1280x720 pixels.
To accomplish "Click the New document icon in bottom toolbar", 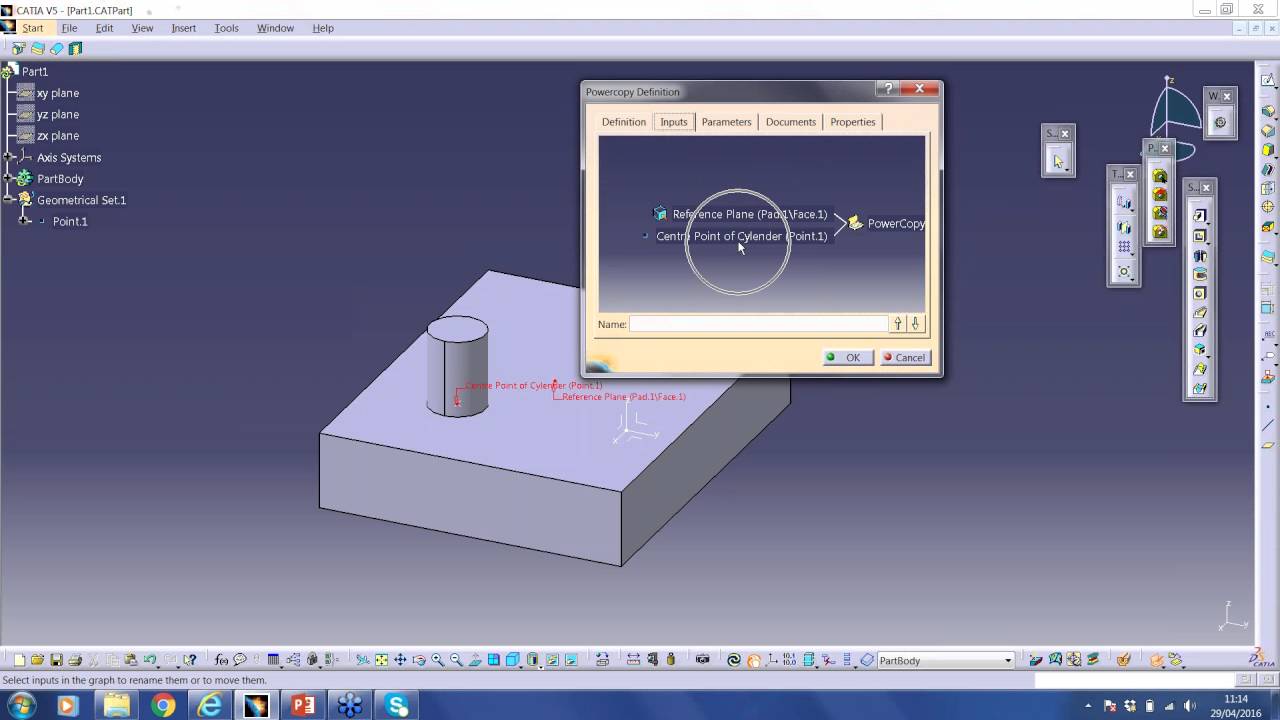I will (19, 660).
